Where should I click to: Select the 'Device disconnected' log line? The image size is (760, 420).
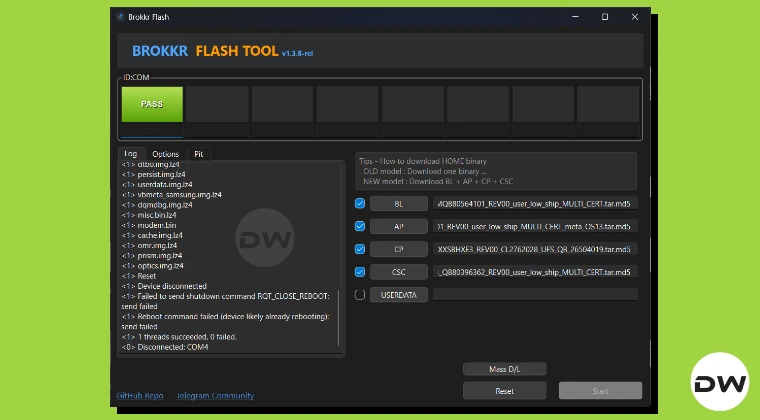coord(164,286)
